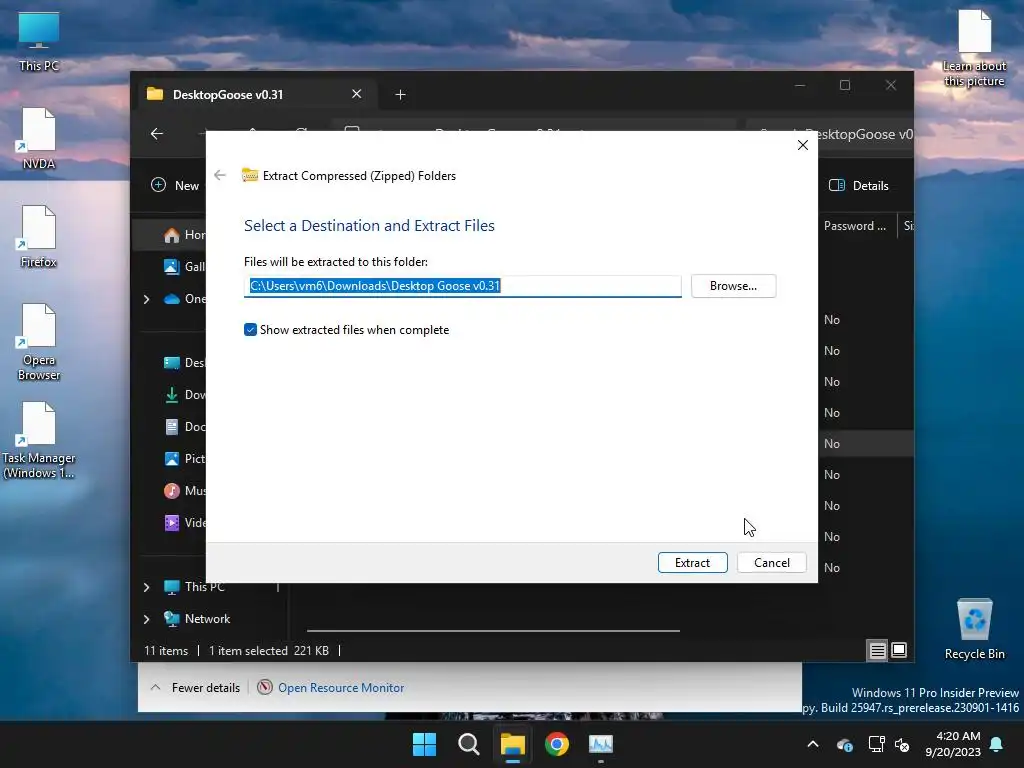Select Home in Explorer sidebar
1024x768 pixels.
[184, 234]
